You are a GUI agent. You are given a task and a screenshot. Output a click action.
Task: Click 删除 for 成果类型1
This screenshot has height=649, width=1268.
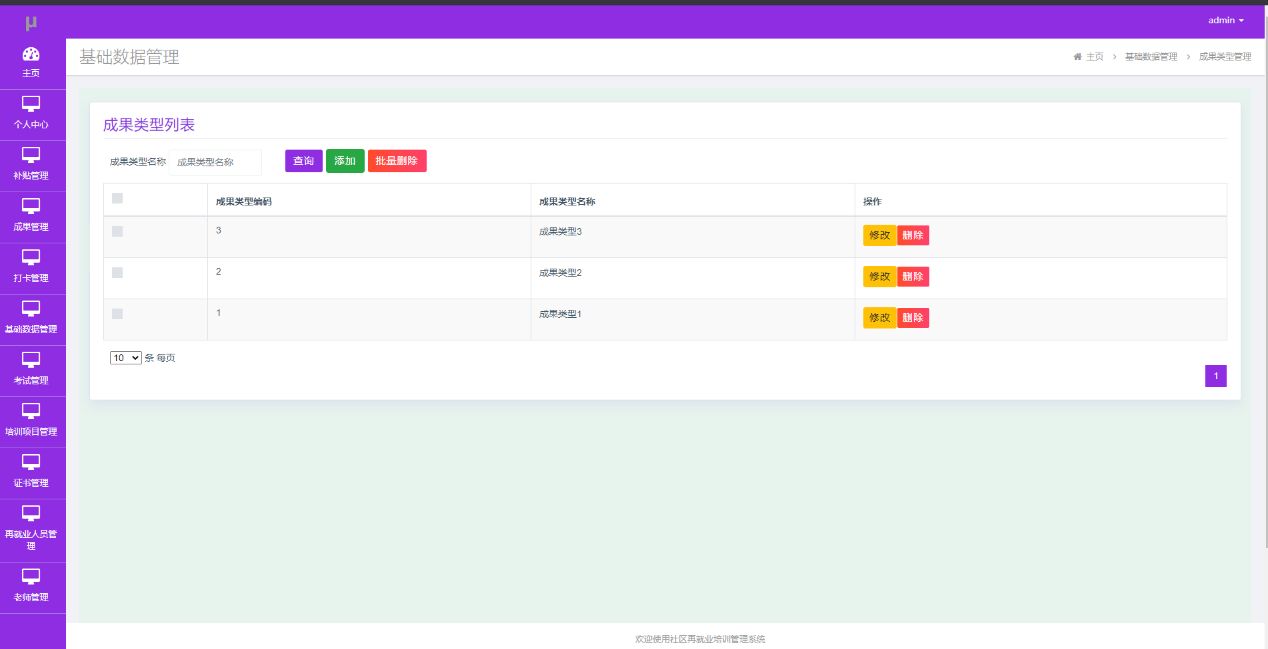coord(913,317)
